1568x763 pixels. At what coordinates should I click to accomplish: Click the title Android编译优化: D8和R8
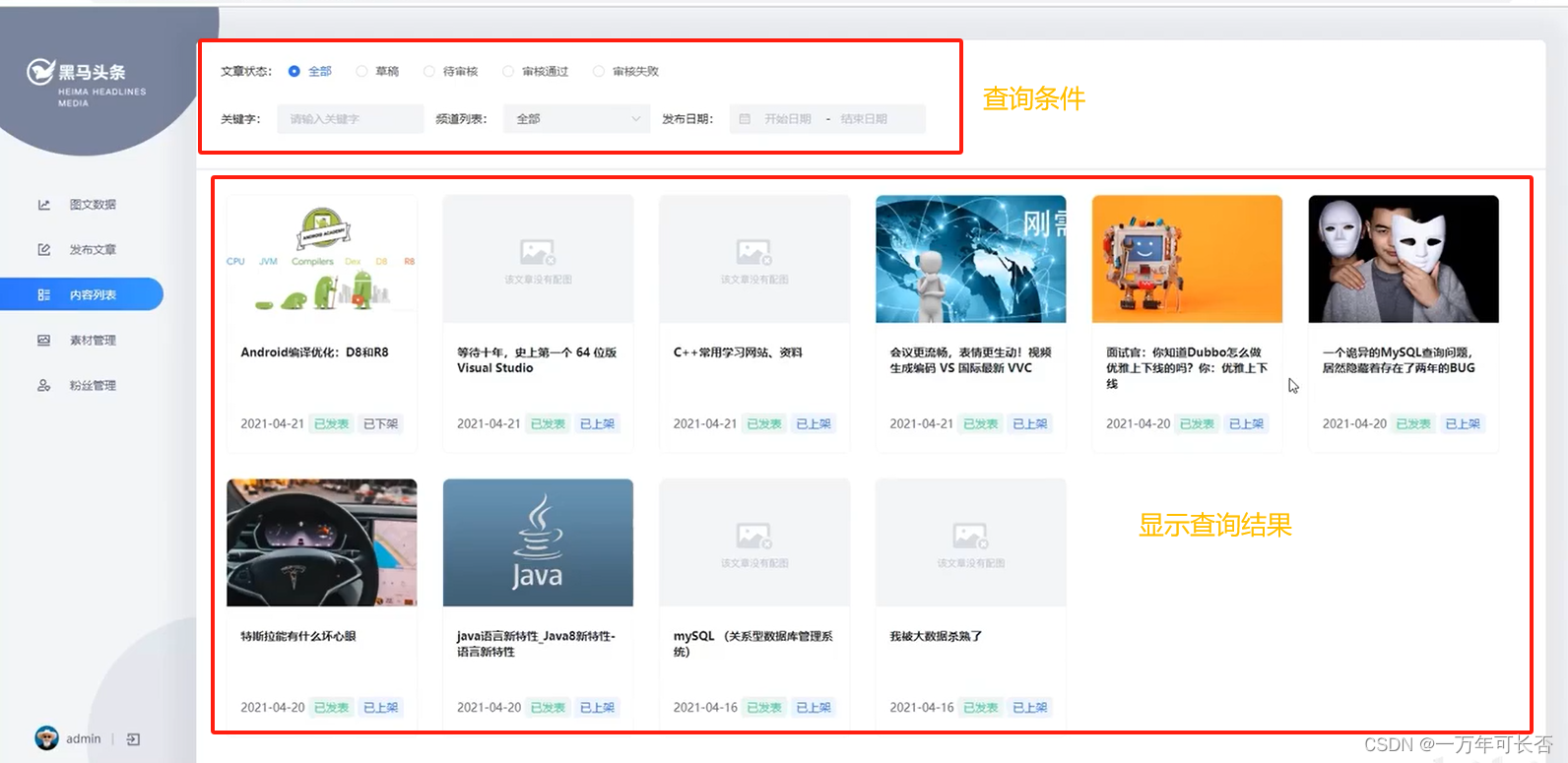pos(314,352)
